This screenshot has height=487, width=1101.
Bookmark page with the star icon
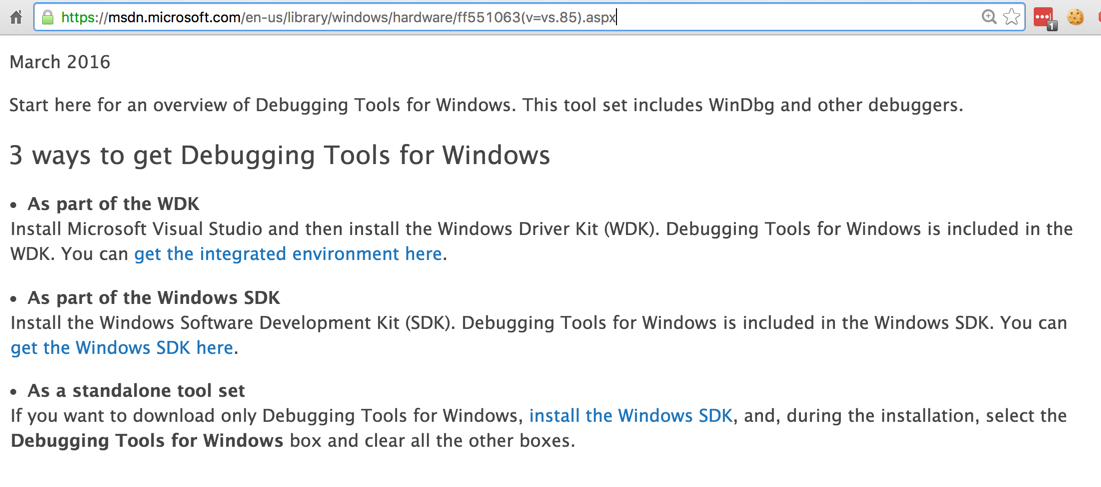(1011, 17)
